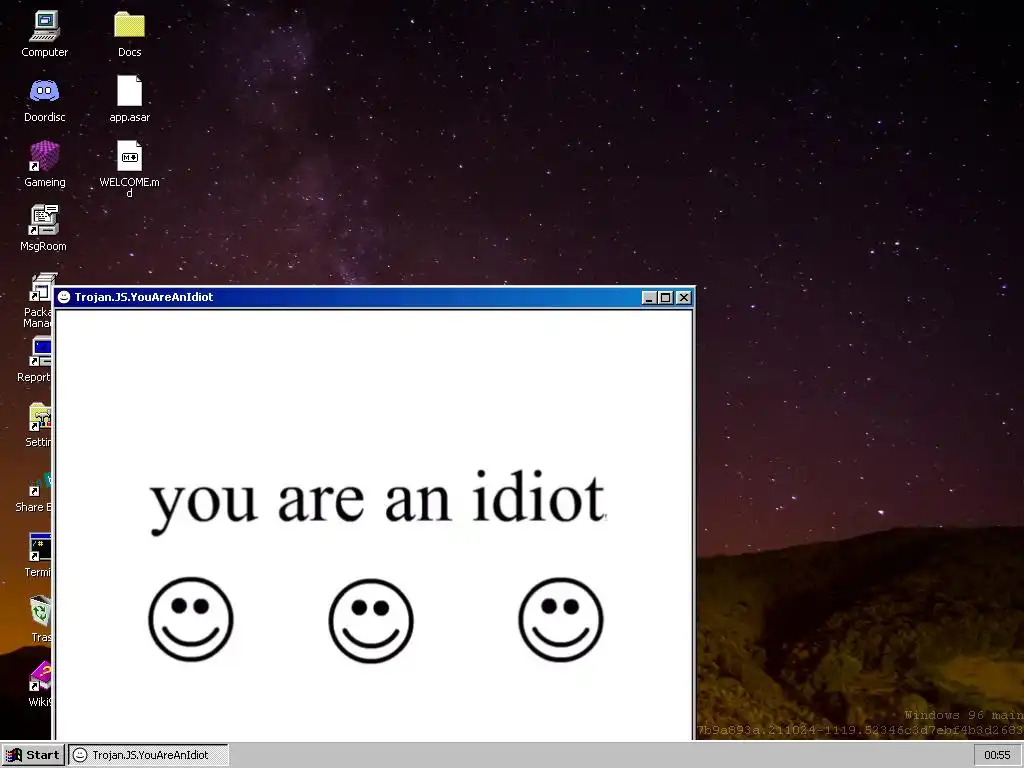Click the Share desktop shortcut icon
1024x768 pixels.
pos(40,483)
